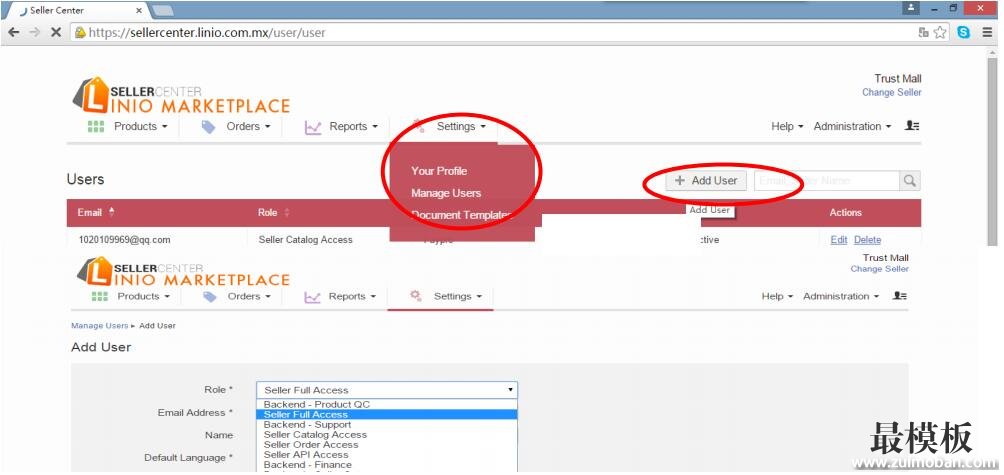Viewport: 1004px width, 475px height.
Task: Click the user search input field
Action: click(x=827, y=181)
